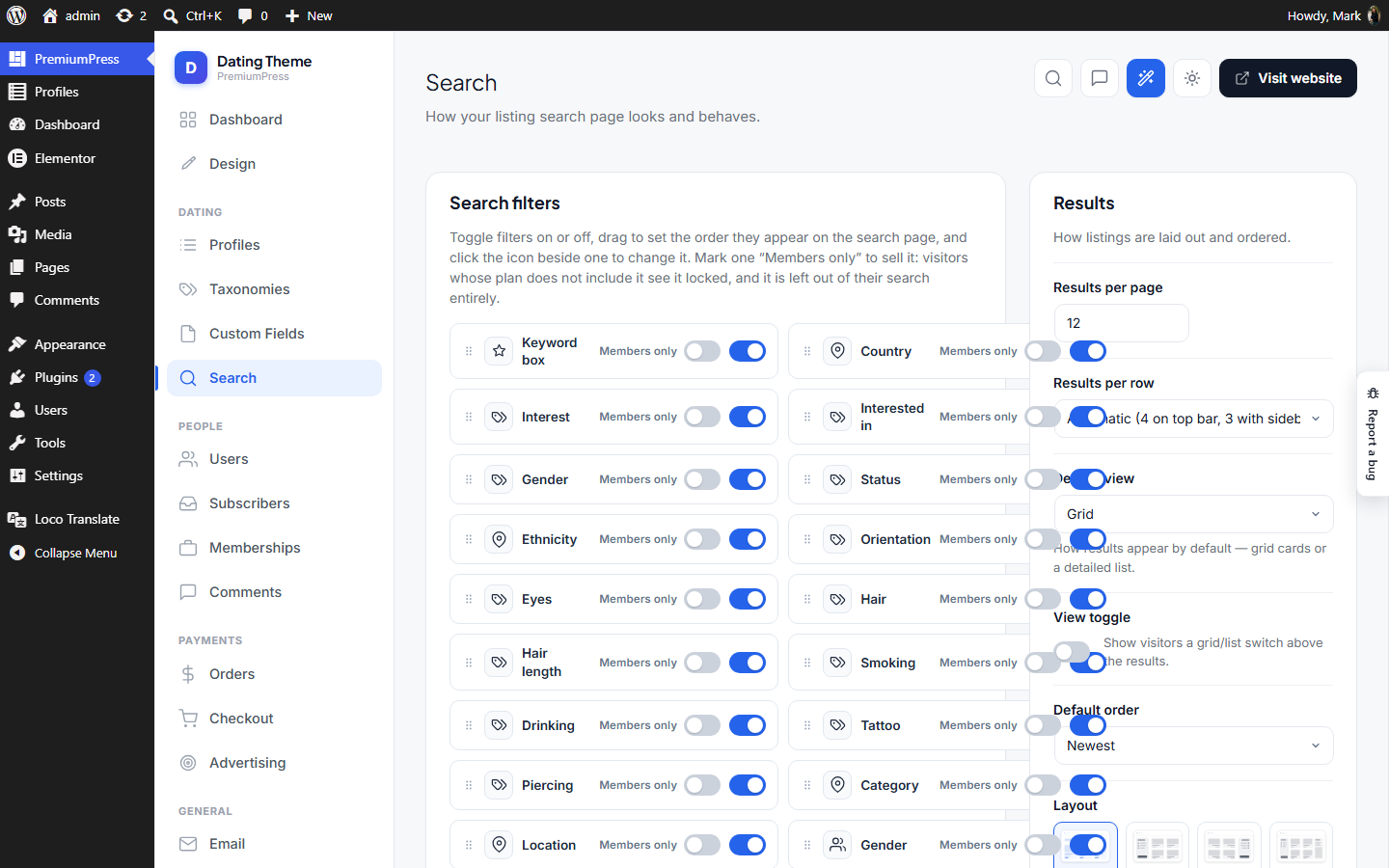Click the location pin icon beside Country
Image resolution: width=1389 pixels, height=868 pixels.
(x=838, y=351)
